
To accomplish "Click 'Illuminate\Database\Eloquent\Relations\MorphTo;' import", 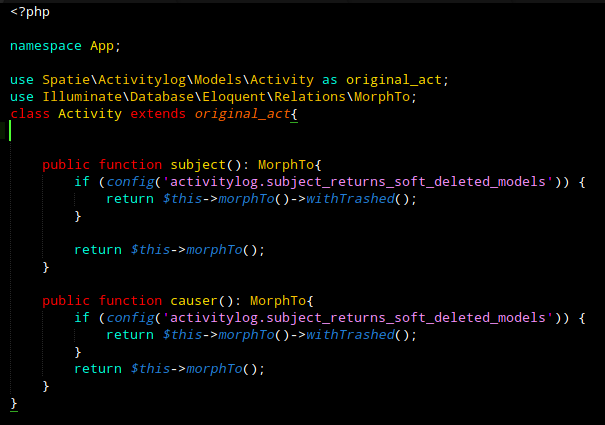I will point(230,97).
